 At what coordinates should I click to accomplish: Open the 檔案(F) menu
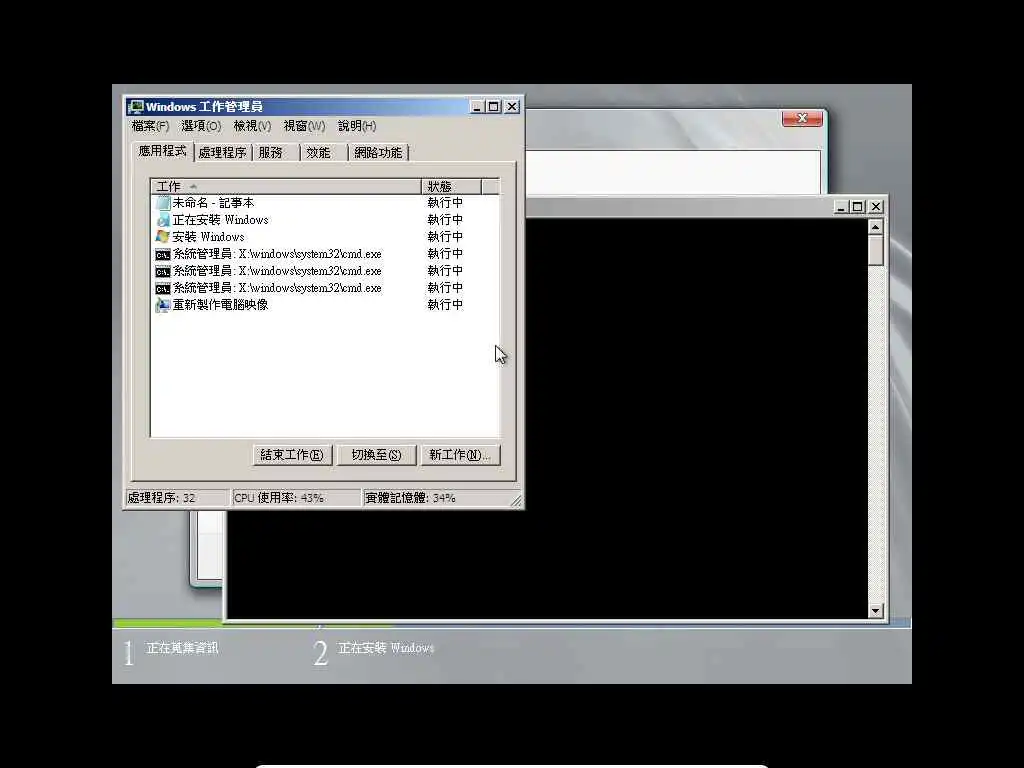[150, 126]
